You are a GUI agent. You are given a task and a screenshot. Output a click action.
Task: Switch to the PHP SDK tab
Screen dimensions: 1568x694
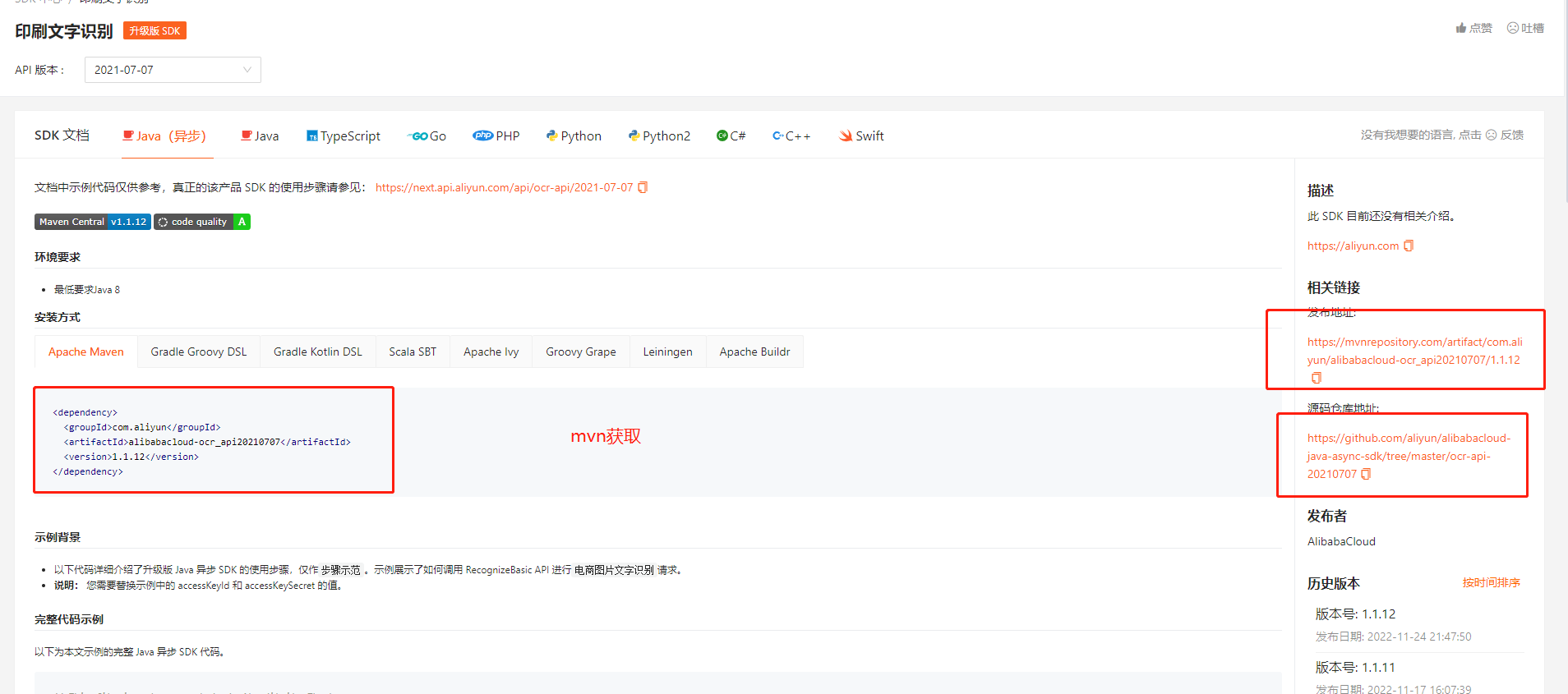click(x=496, y=136)
